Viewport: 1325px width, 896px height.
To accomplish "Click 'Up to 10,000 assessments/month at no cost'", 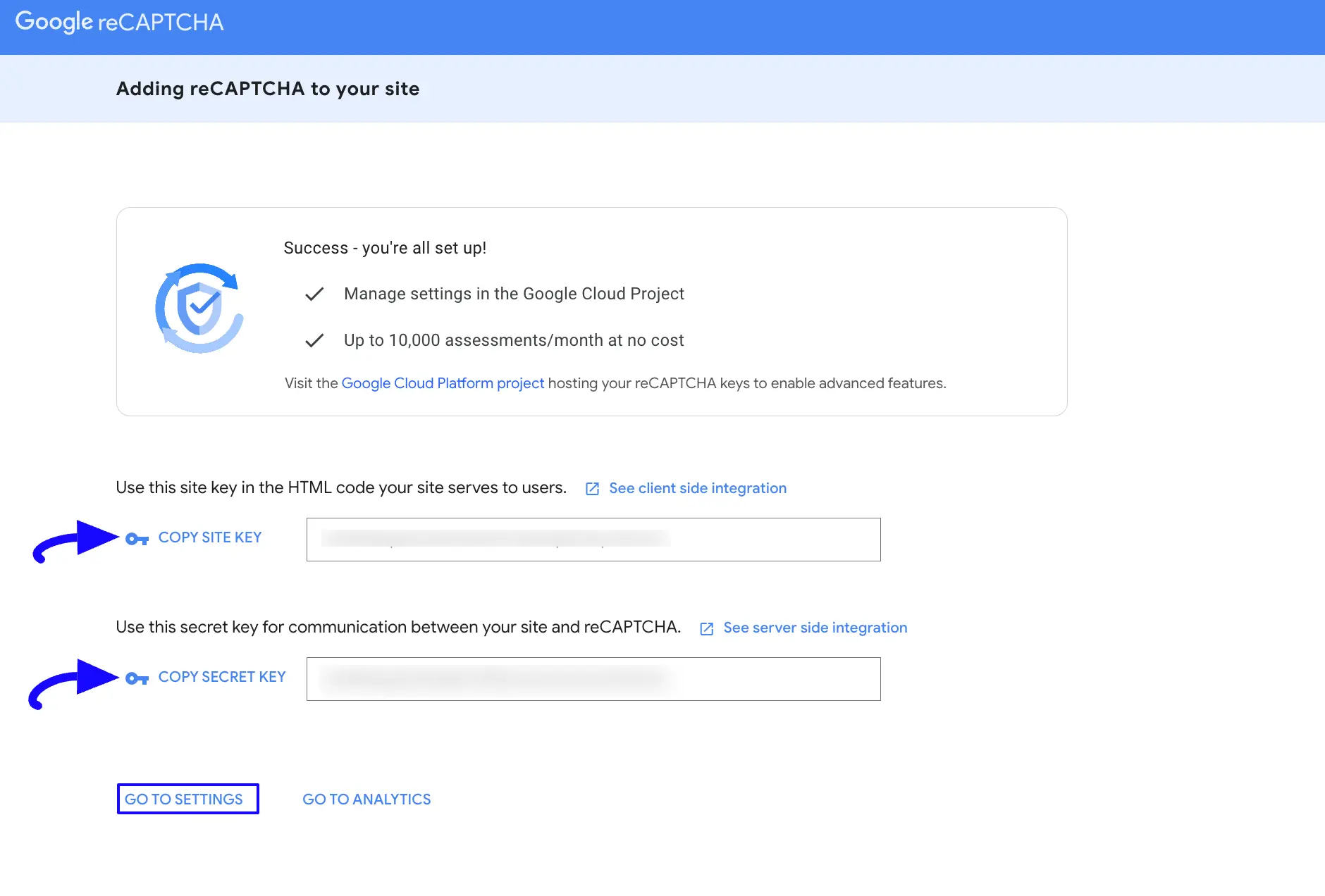I will coord(514,340).
